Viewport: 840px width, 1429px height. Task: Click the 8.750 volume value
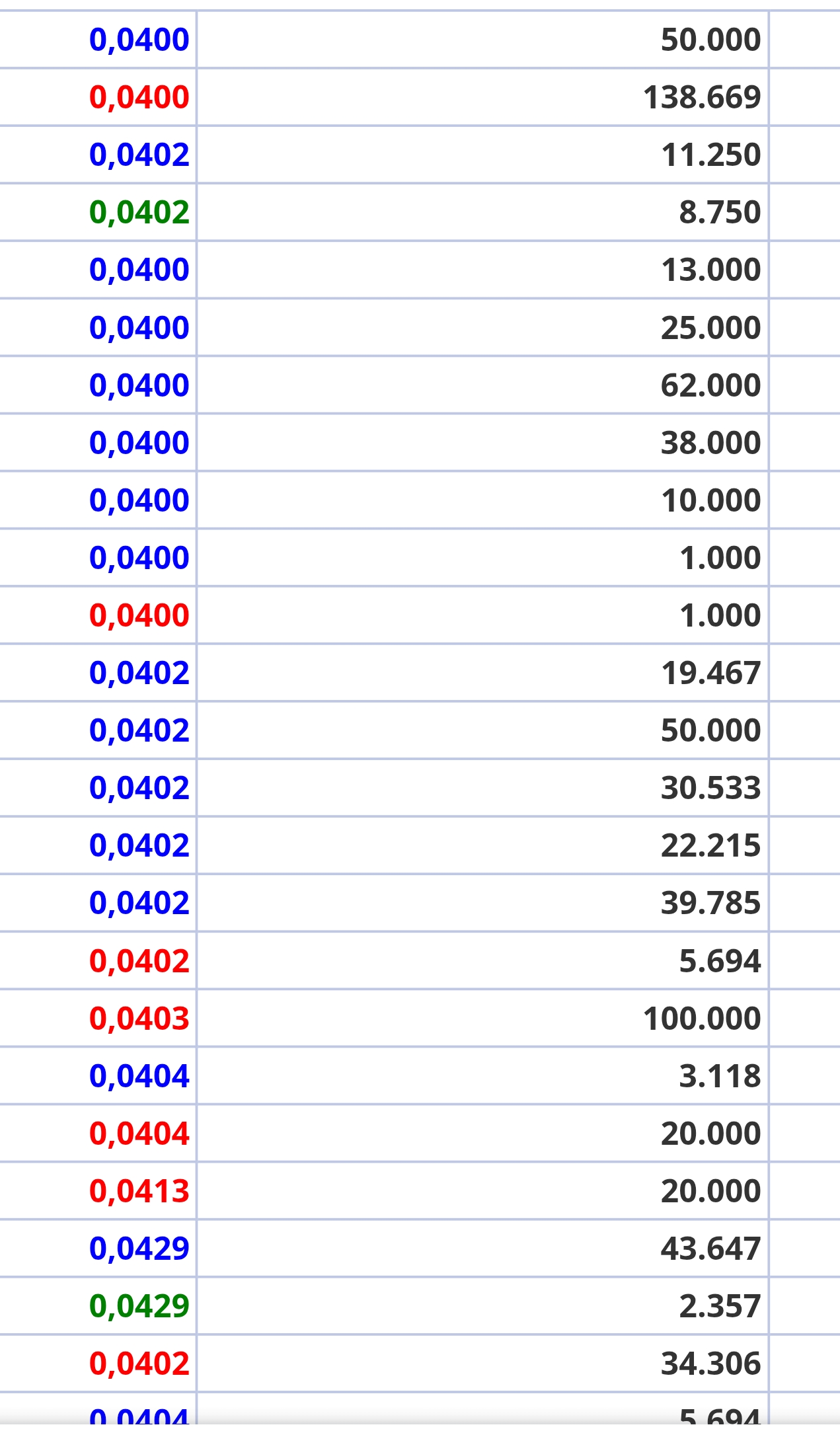pos(720,212)
